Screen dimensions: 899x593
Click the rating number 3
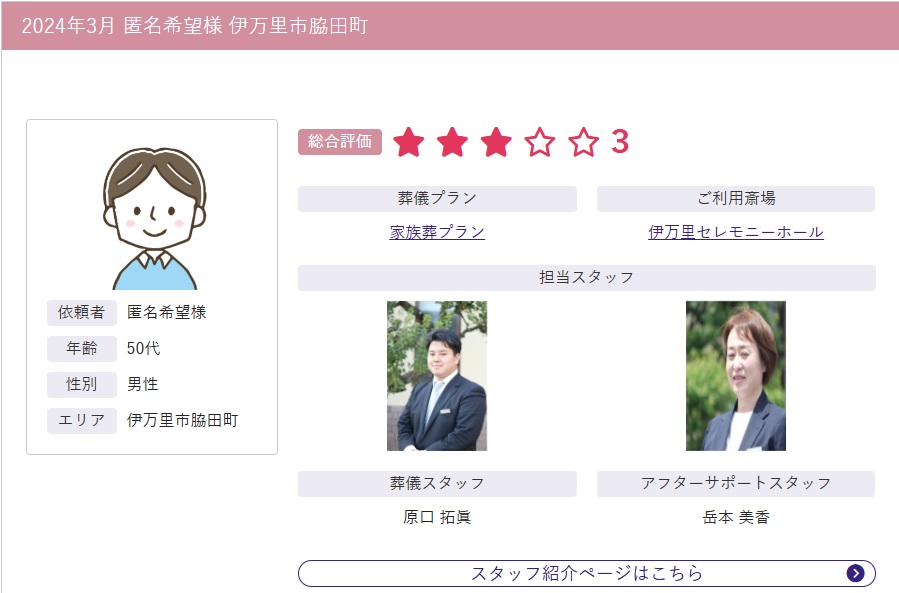620,141
